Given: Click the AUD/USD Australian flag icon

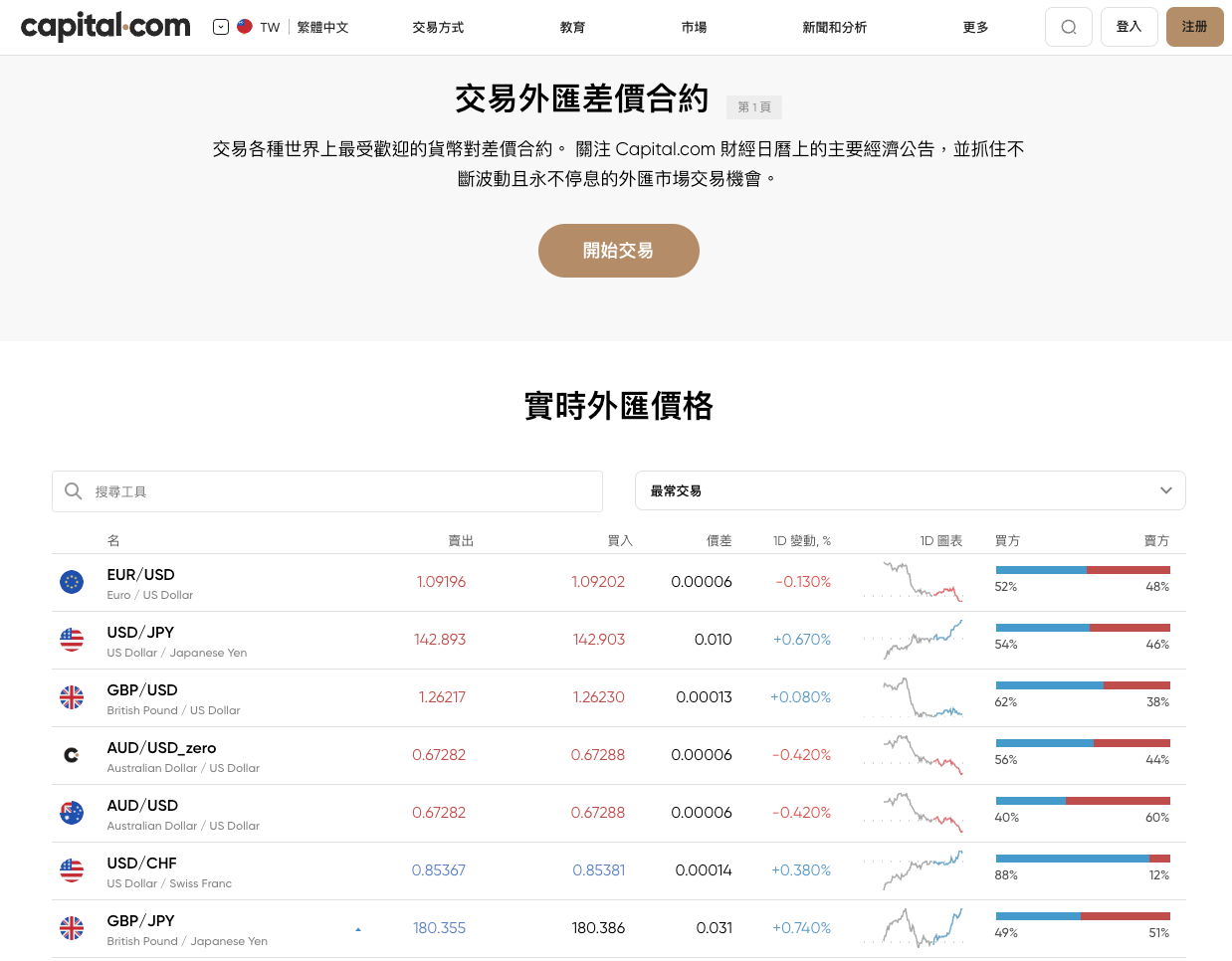Looking at the screenshot, I should [72, 813].
